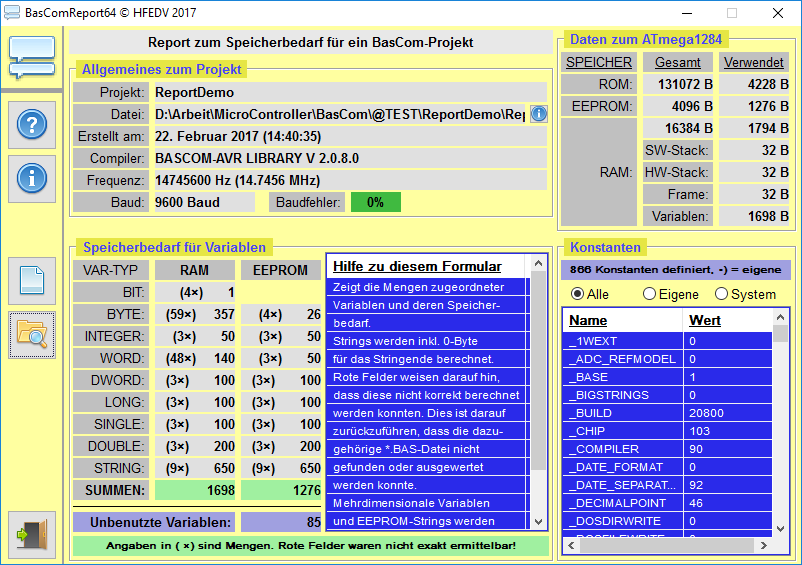Click the Gesamt header label

coord(677,62)
